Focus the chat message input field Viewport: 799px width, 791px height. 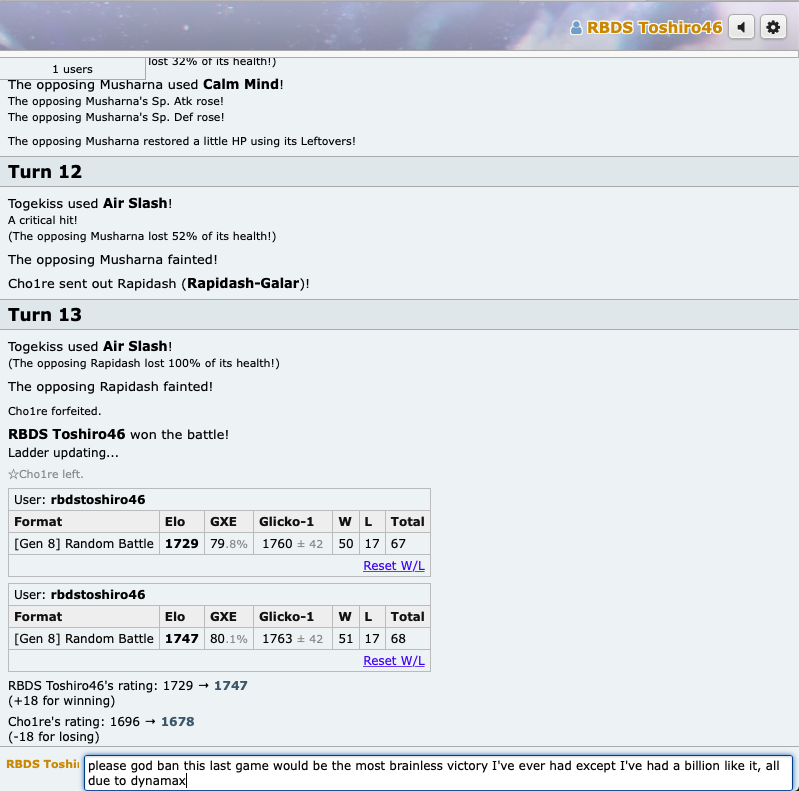(x=438, y=773)
